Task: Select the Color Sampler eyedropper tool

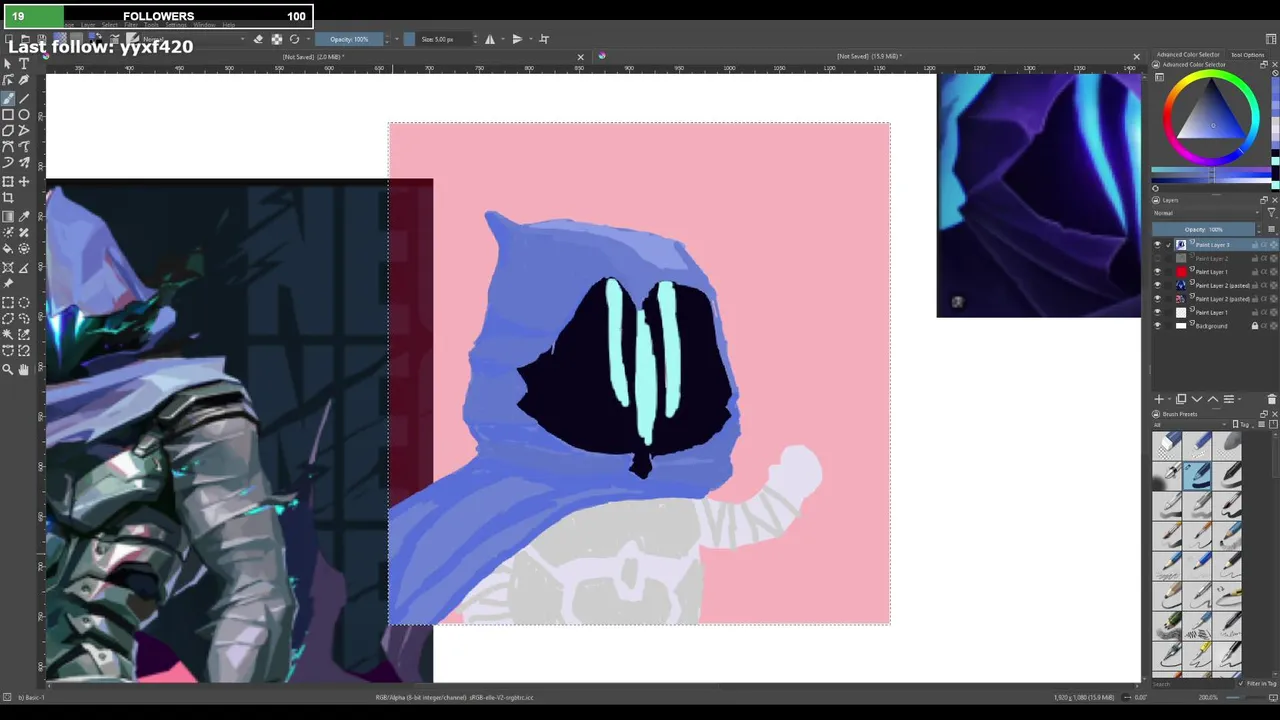Action: (24, 217)
